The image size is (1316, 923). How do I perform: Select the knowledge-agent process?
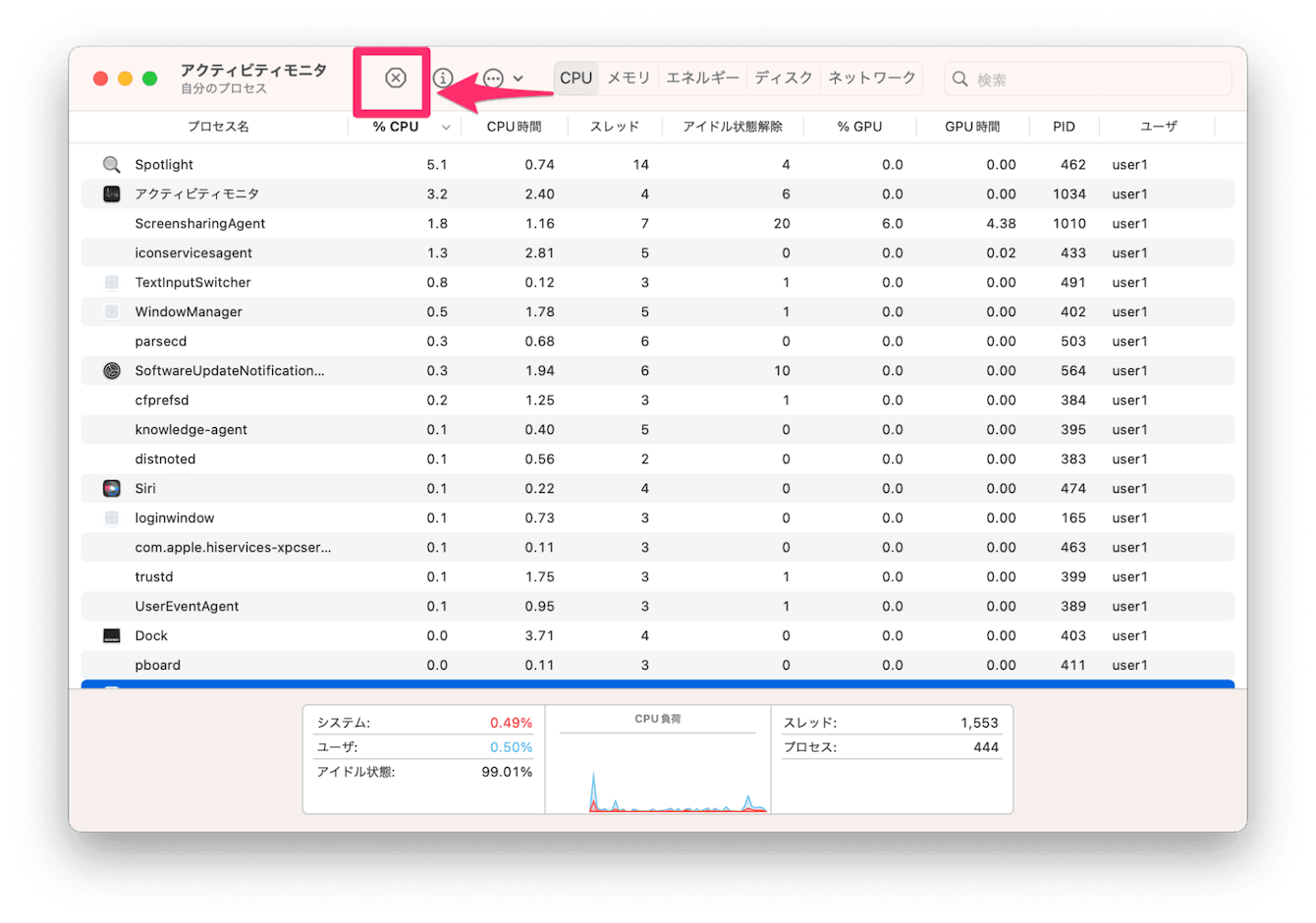[657, 430]
